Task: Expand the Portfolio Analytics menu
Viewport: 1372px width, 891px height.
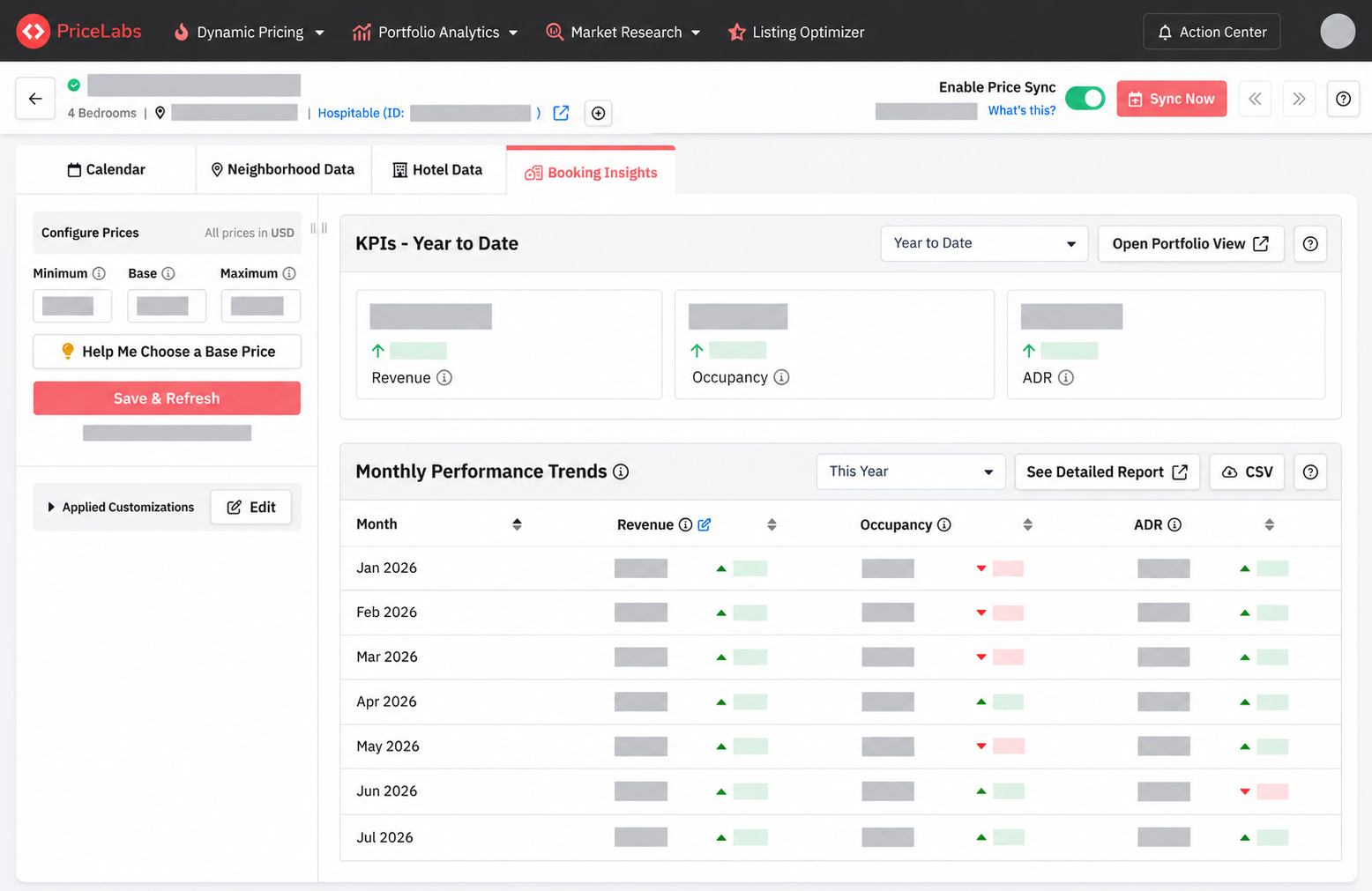Action: [x=435, y=32]
